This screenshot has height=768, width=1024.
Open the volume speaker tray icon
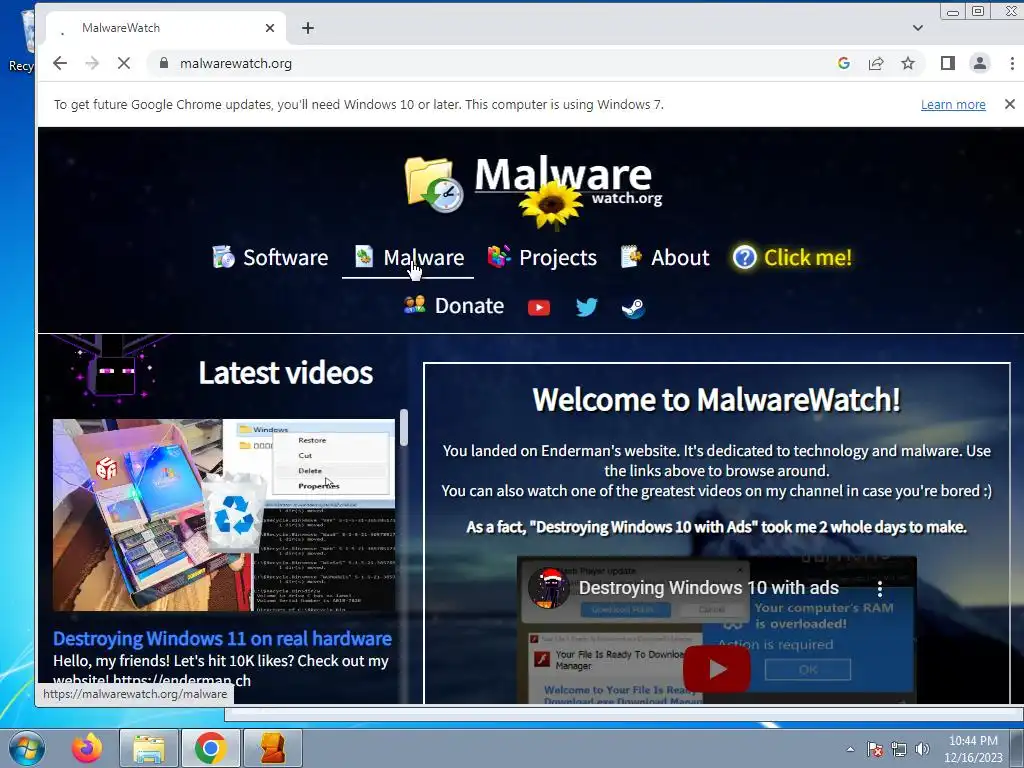point(922,749)
